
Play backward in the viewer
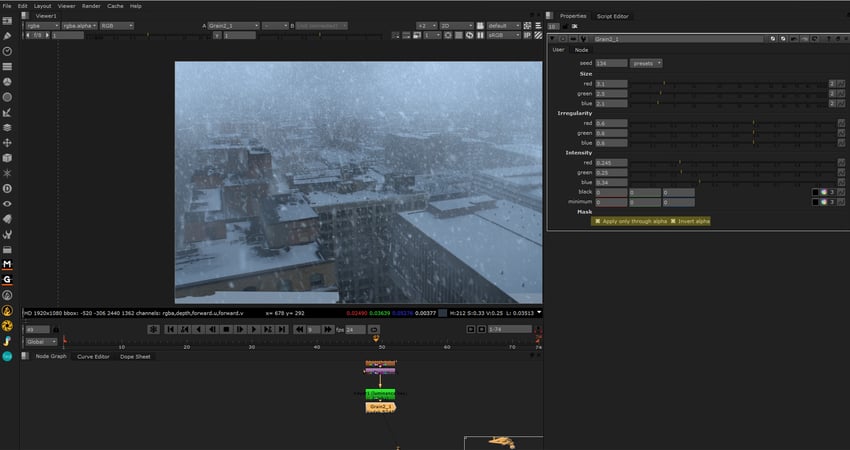click(198, 329)
